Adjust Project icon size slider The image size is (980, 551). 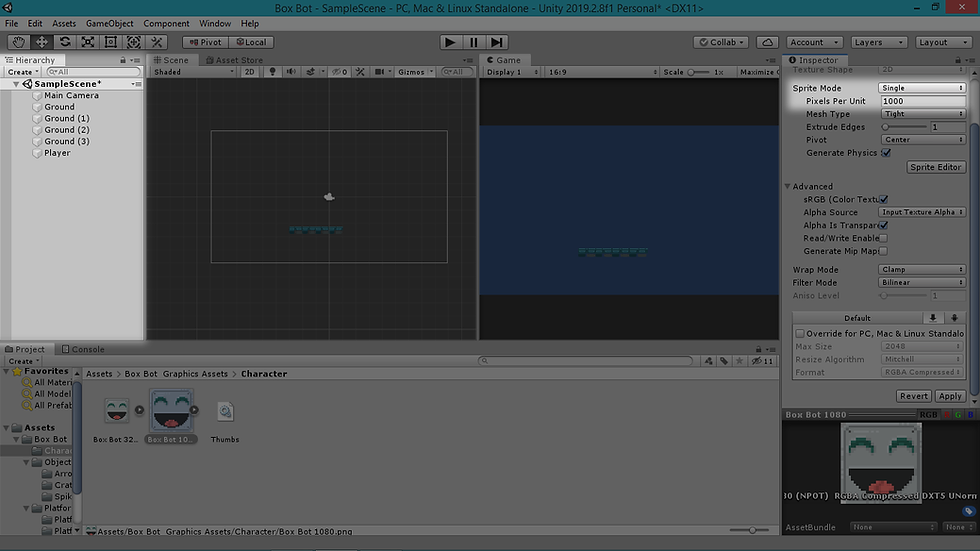[x=751, y=530]
